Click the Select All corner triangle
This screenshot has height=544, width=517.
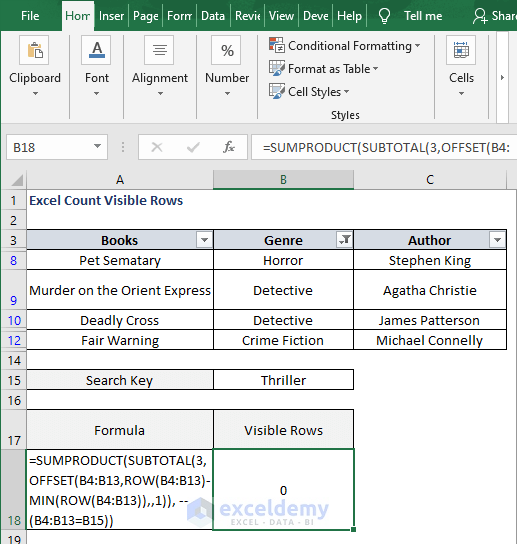point(17,180)
